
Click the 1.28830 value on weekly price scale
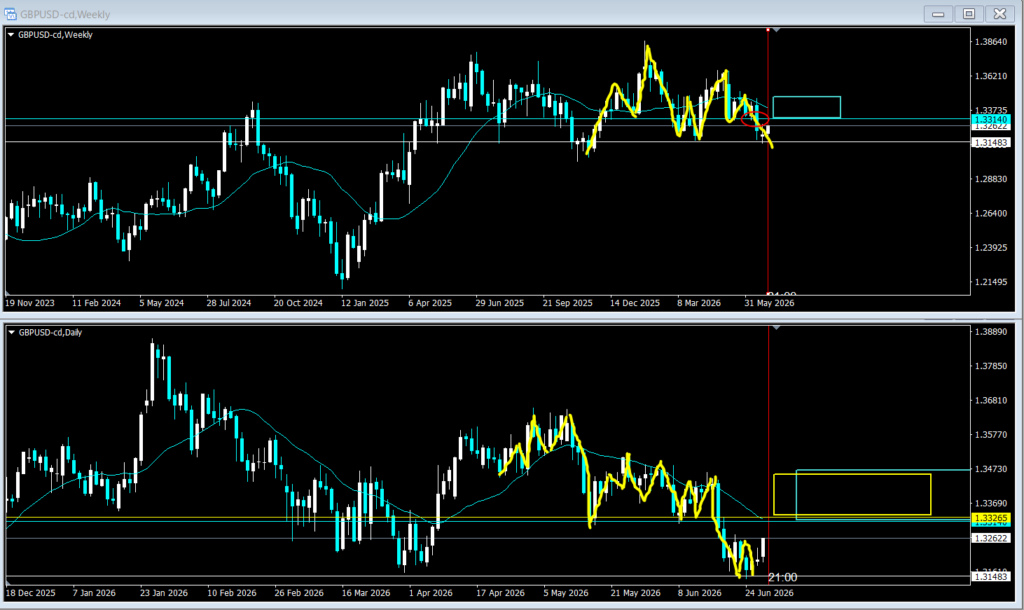[990, 179]
